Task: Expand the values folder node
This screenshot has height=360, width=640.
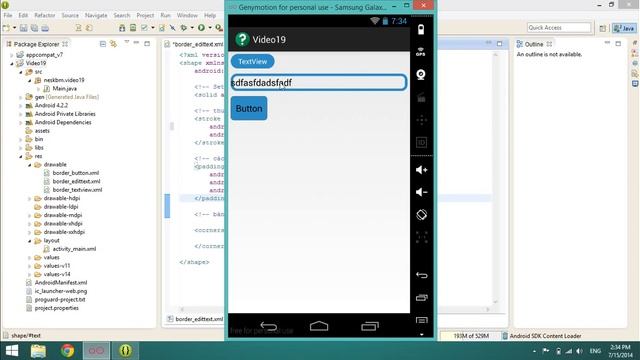Action: pos(29,258)
